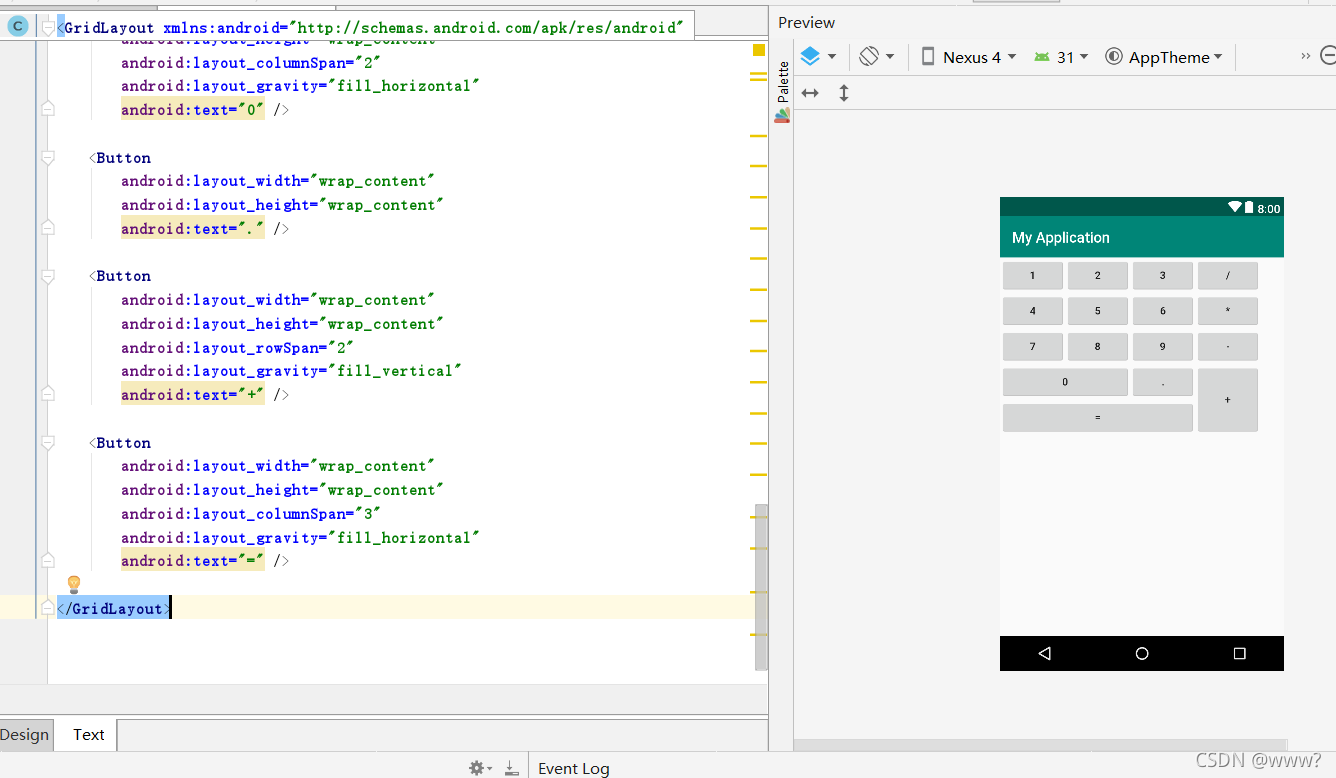Click the wide "=" button in preview
The image size is (1336, 778).
point(1098,418)
